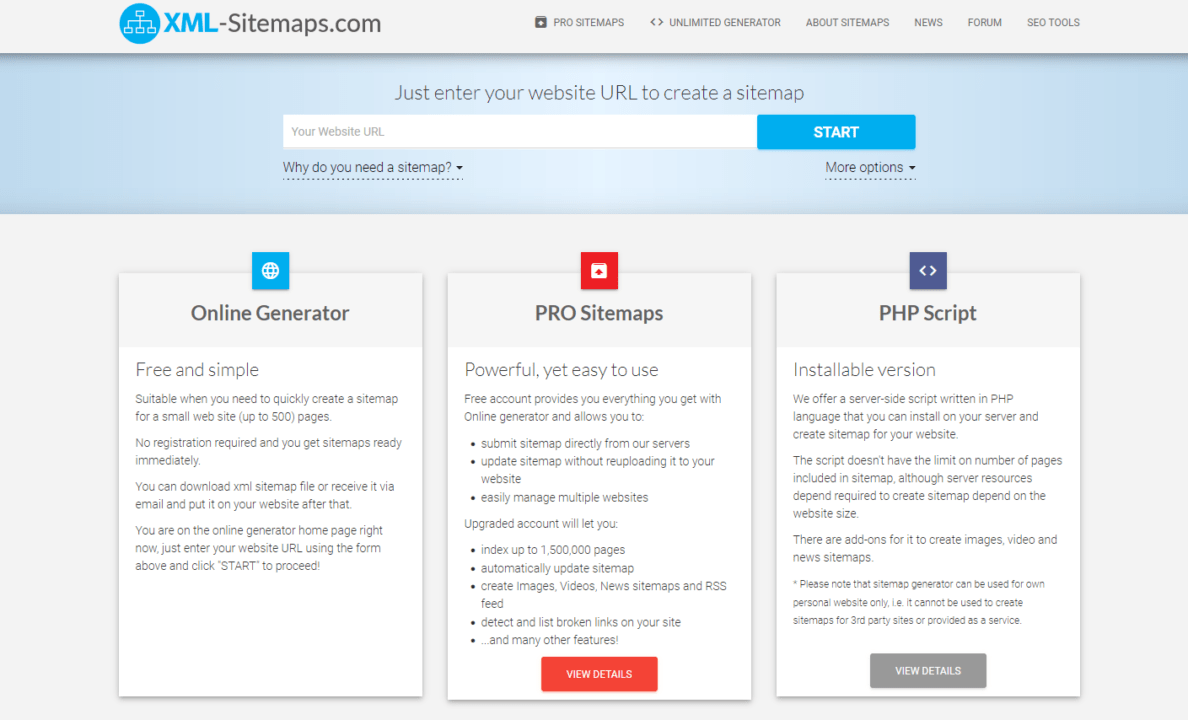Image resolution: width=1188 pixels, height=720 pixels.
Task: Click the "Online Generator" card heading
Action: click(270, 313)
